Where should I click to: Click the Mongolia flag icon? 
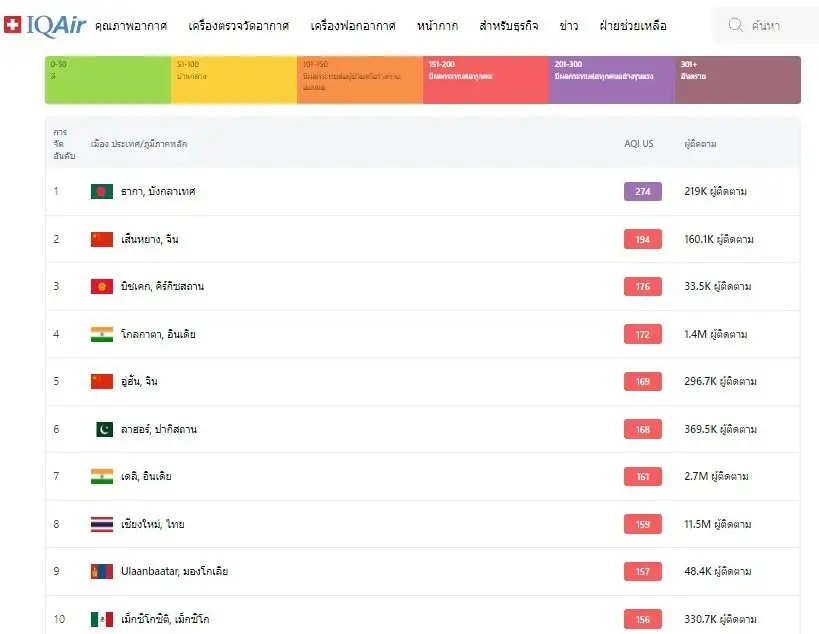[x=102, y=571]
